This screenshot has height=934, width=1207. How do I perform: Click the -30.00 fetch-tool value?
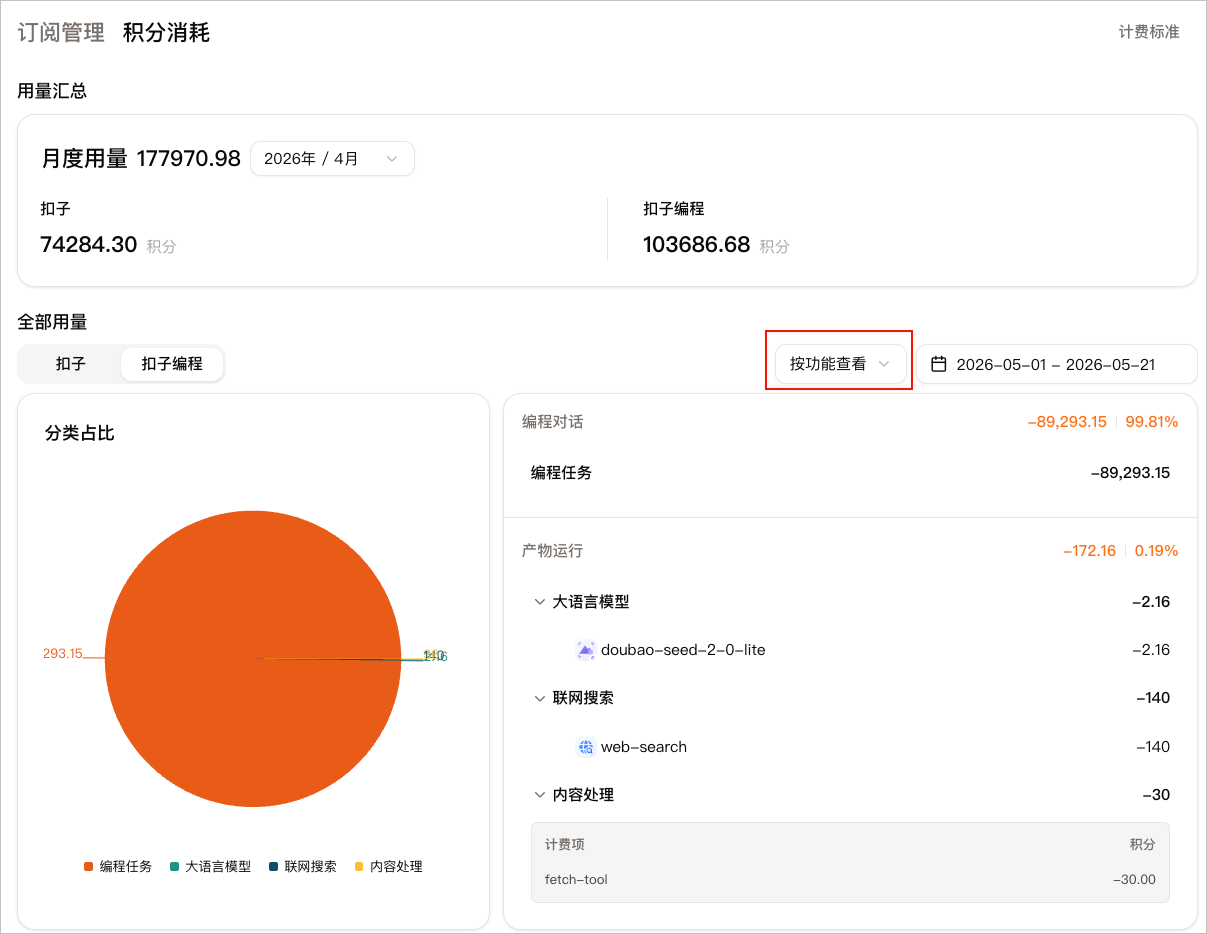click(1134, 880)
